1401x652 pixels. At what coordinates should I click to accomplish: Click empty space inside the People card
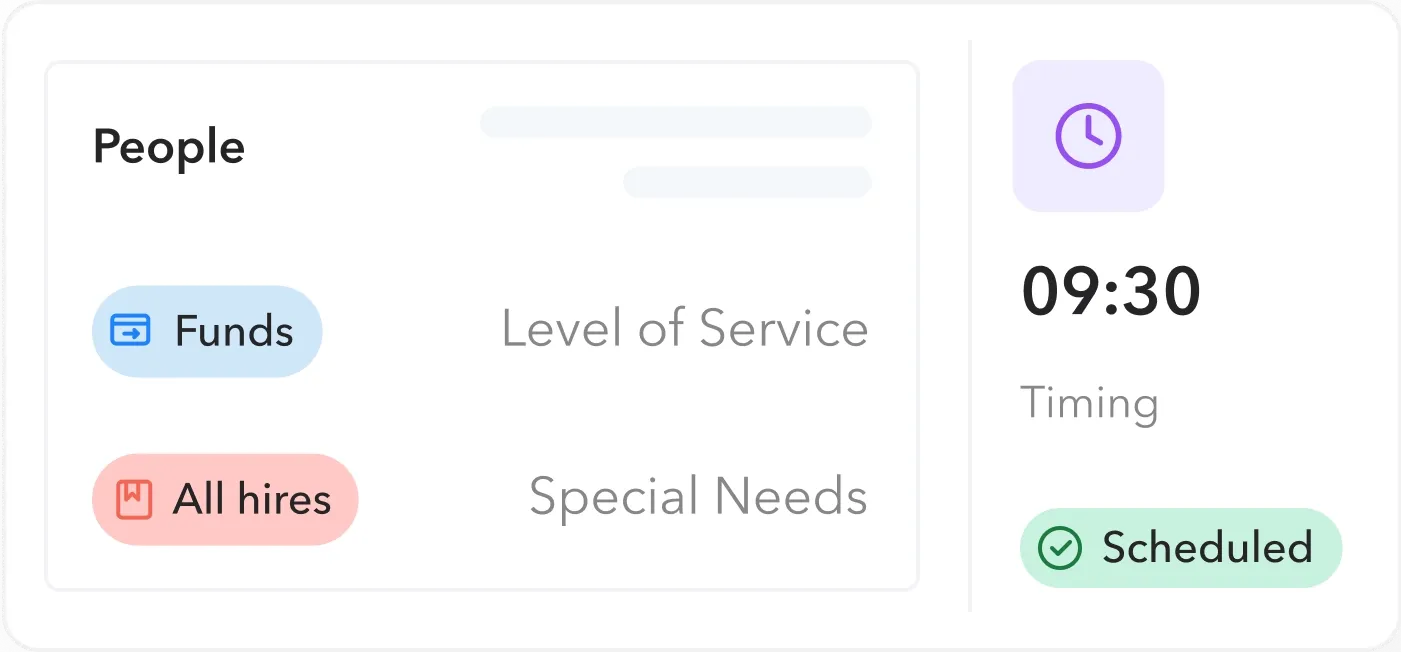tap(400, 240)
